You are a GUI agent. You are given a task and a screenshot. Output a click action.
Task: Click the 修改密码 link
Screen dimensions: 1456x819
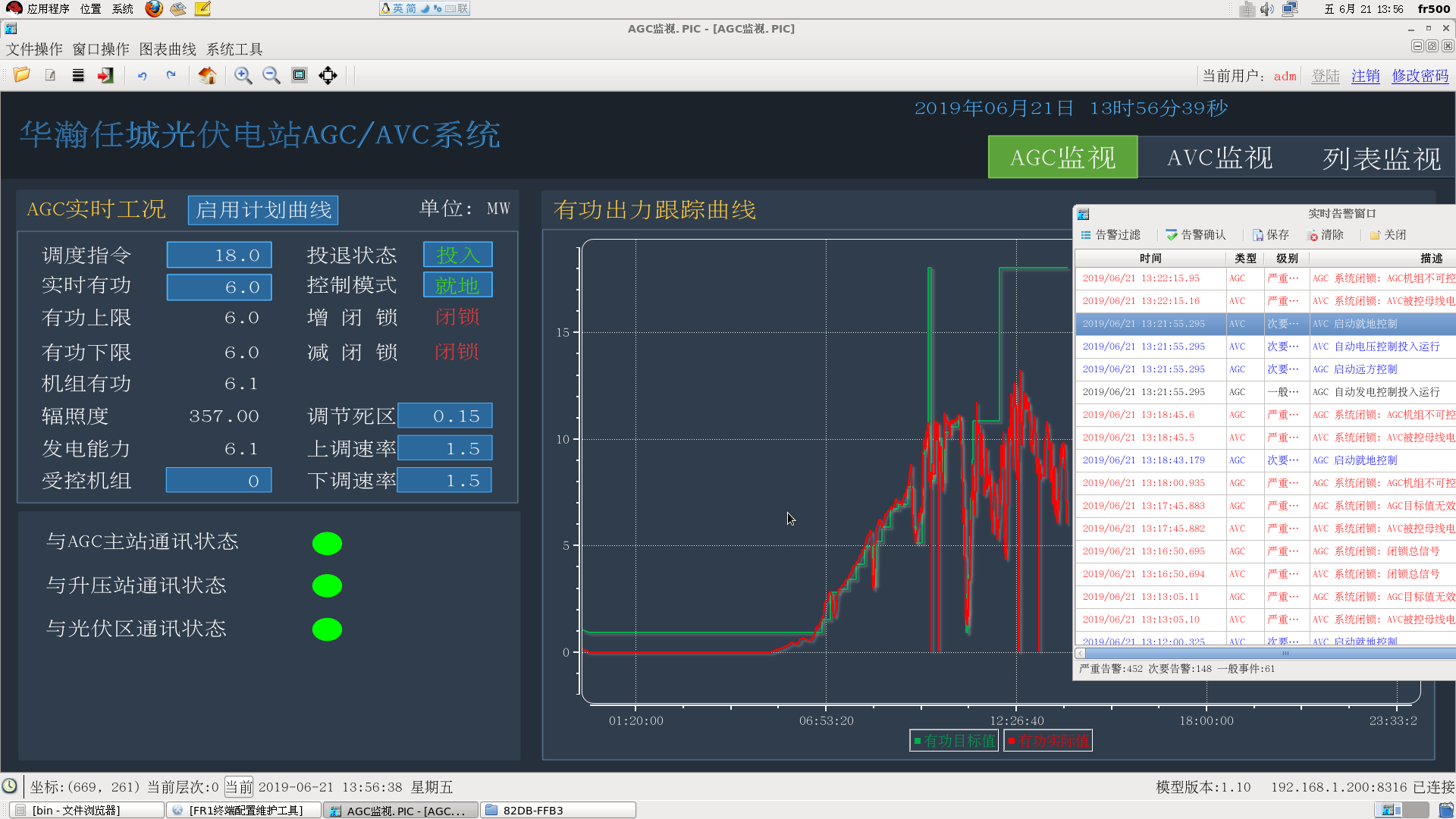[x=1420, y=76]
